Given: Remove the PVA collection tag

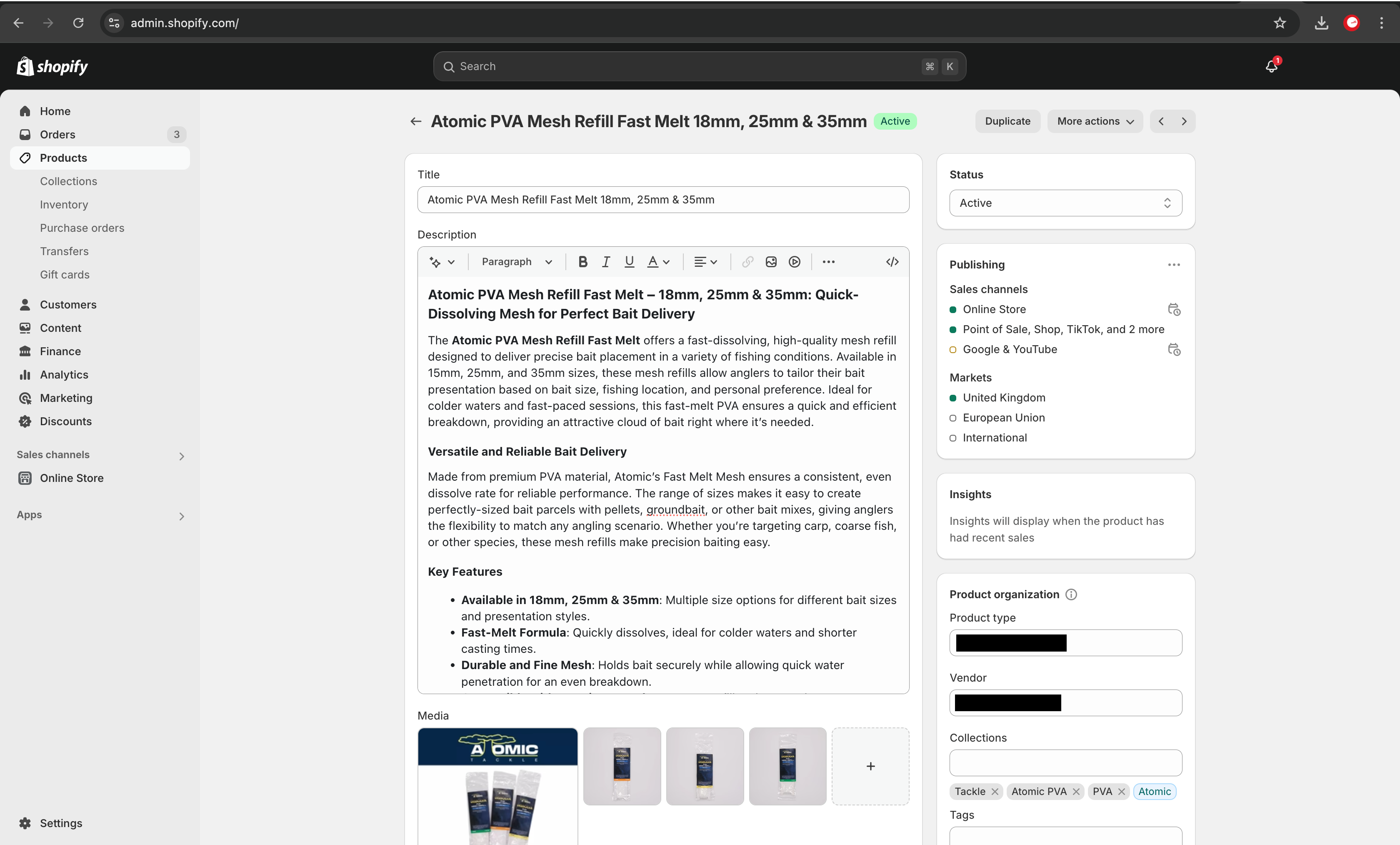Looking at the screenshot, I should tap(1122, 792).
